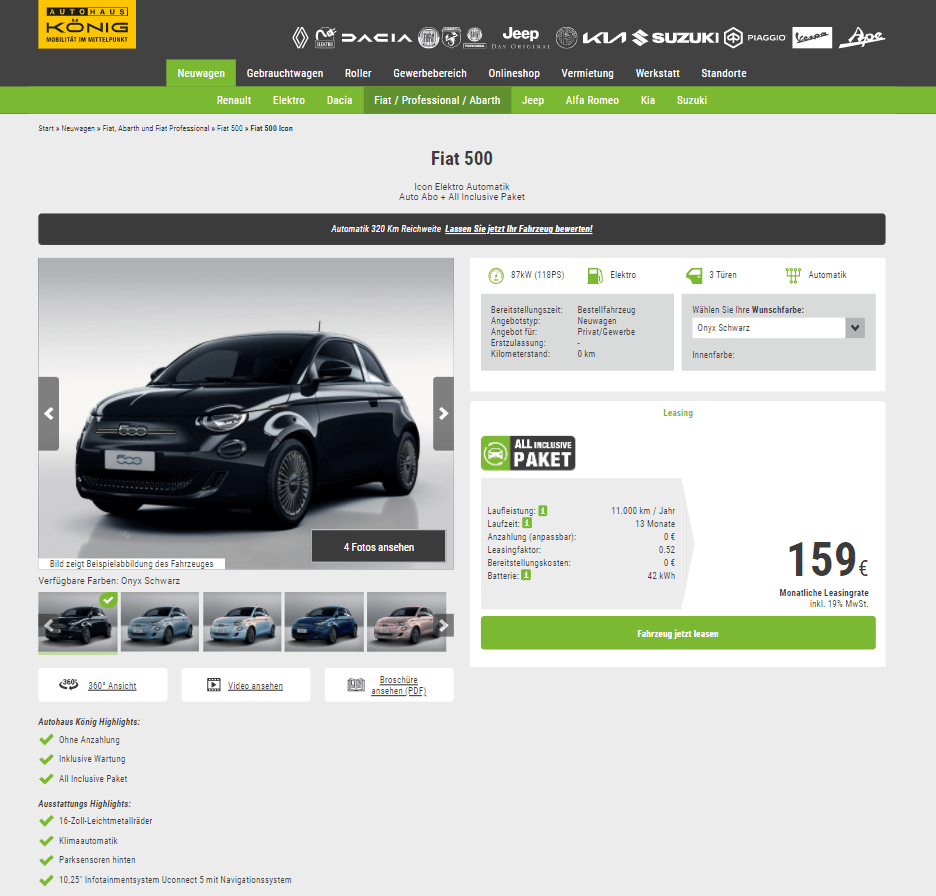
Task: Open the Neuwagen main menu tab
Action: pyautogui.click(x=201, y=73)
